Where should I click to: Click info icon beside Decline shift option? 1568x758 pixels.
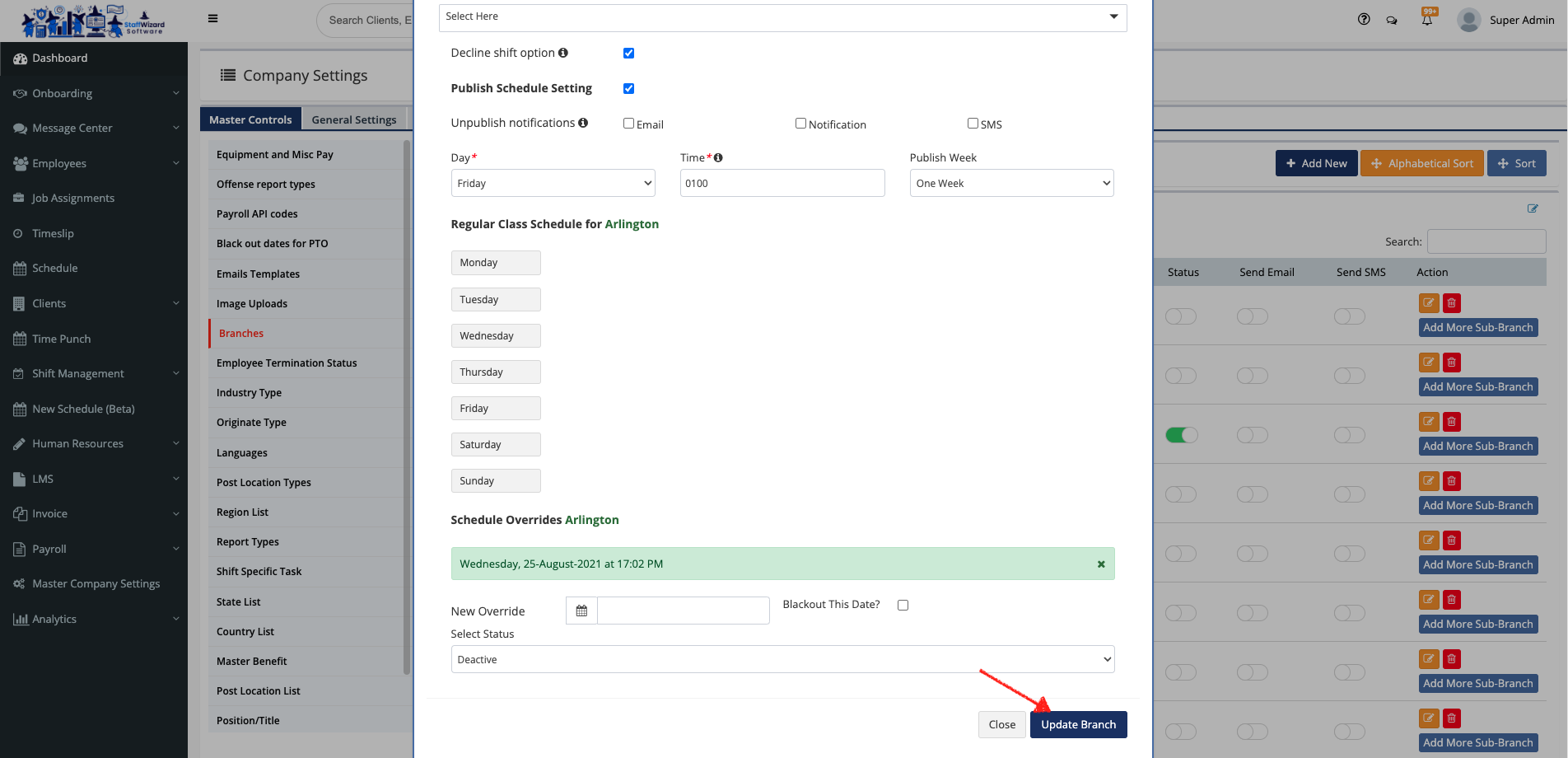pyautogui.click(x=563, y=53)
